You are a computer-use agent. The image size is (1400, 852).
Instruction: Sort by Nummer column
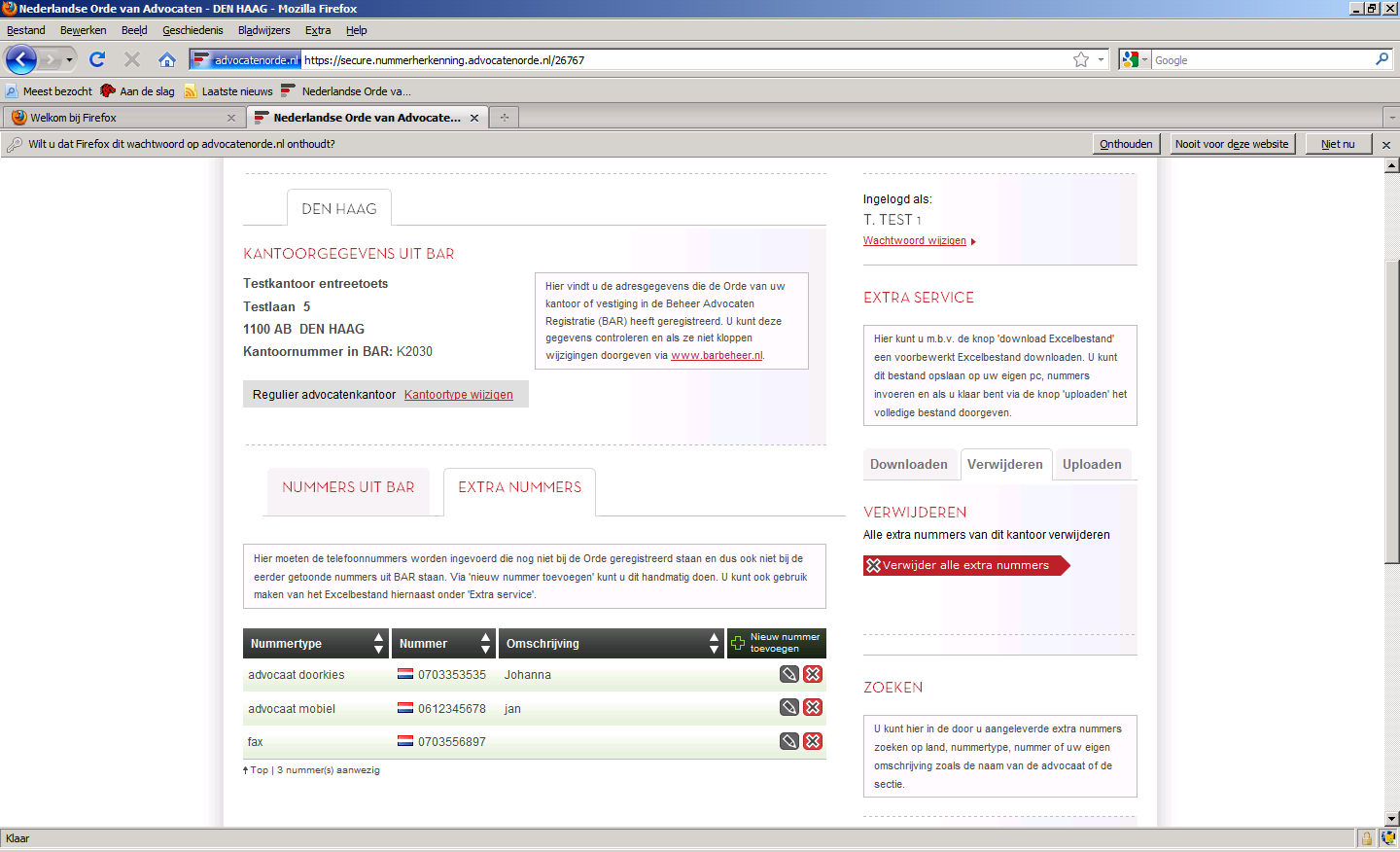click(443, 643)
